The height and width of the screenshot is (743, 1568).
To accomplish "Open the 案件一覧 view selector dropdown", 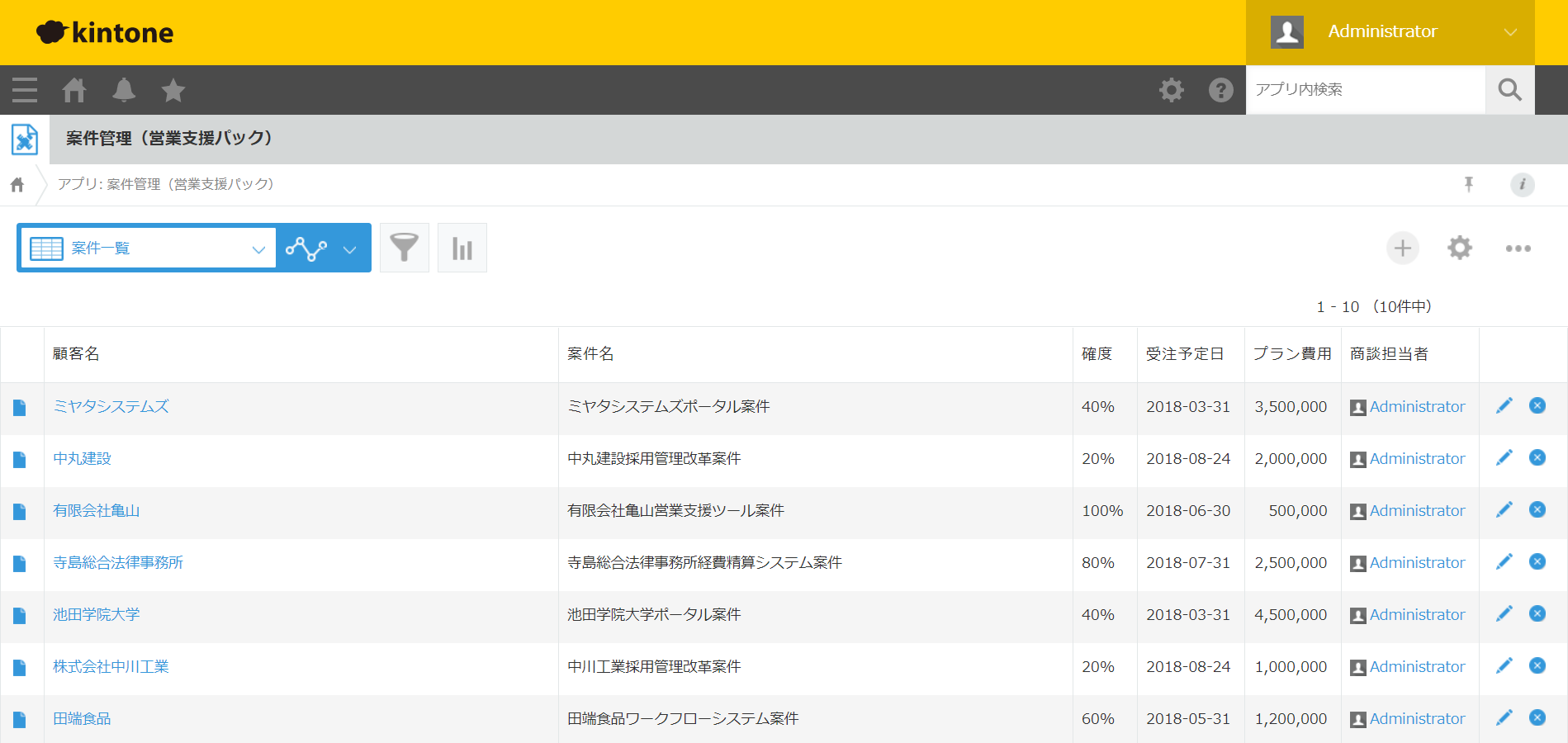I will pos(149,248).
